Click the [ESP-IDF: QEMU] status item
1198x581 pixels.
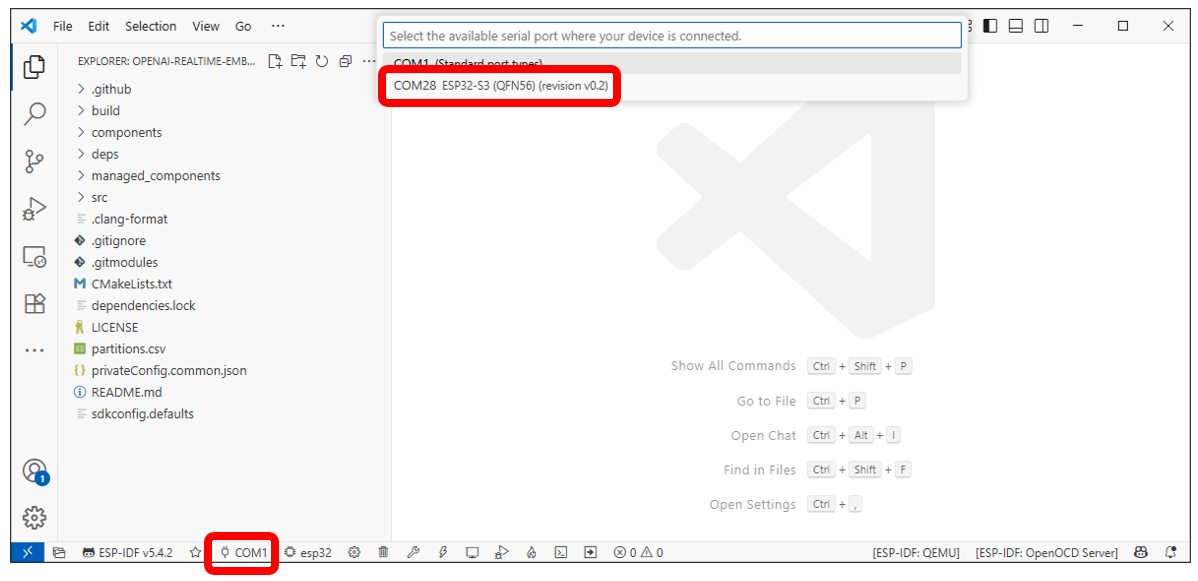915,552
